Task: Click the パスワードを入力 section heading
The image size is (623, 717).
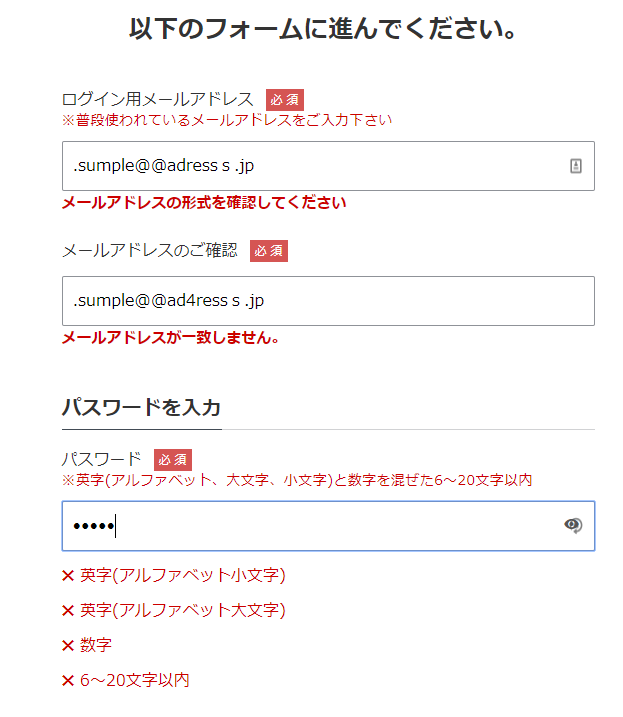Action: (141, 407)
